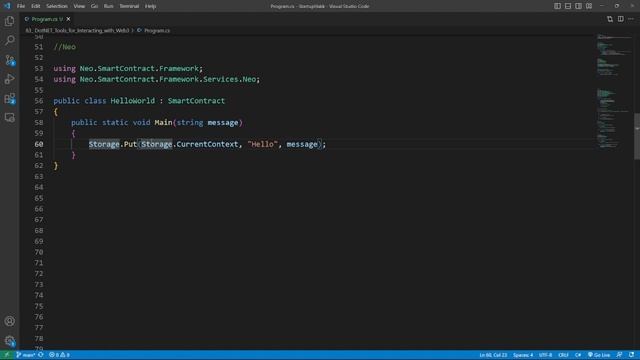640x360 pixels.
Task: Open the Selection menu
Action: click(57, 6)
